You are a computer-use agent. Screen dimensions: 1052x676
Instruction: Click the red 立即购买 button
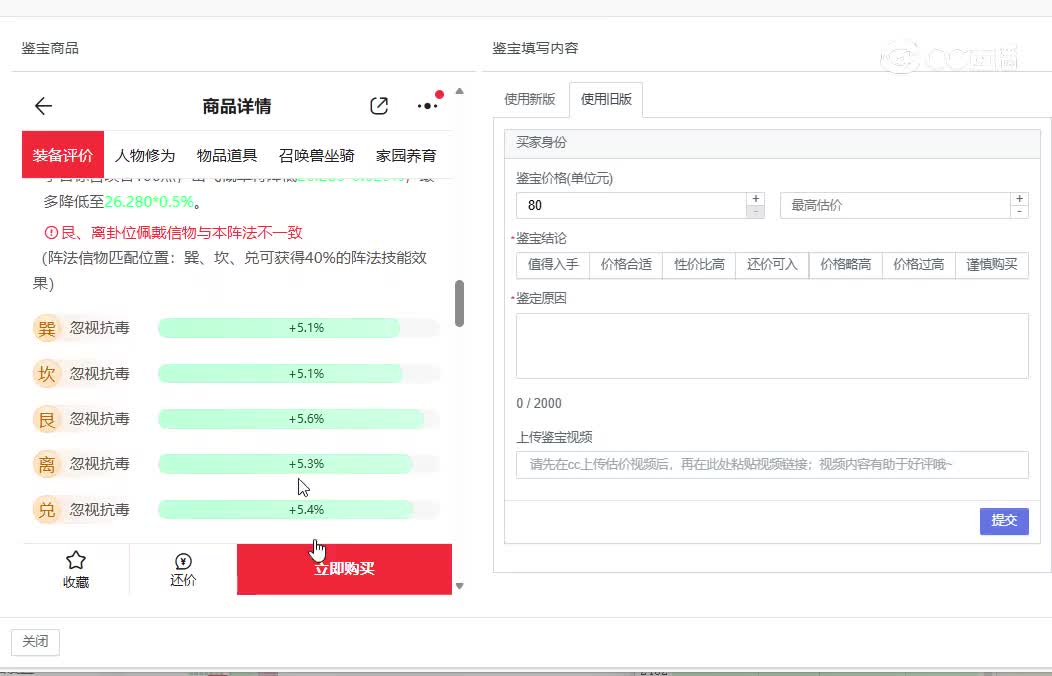344,569
